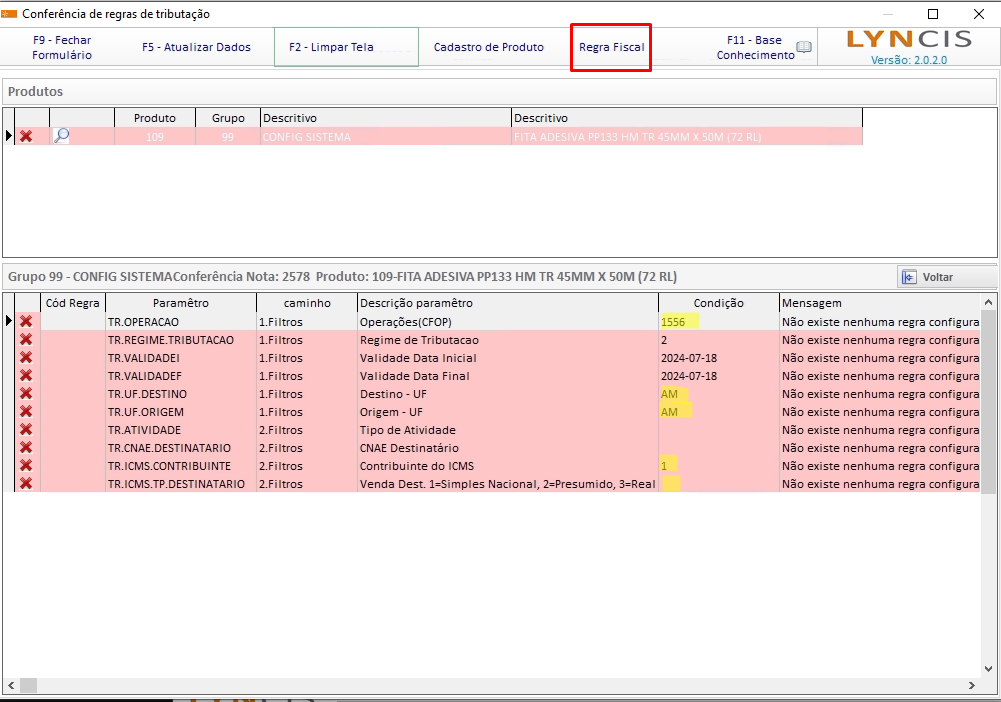Image resolution: width=1001 pixels, height=702 pixels.
Task: Click the Grupo column header in Produtos
Action: click(x=228, y=118)
